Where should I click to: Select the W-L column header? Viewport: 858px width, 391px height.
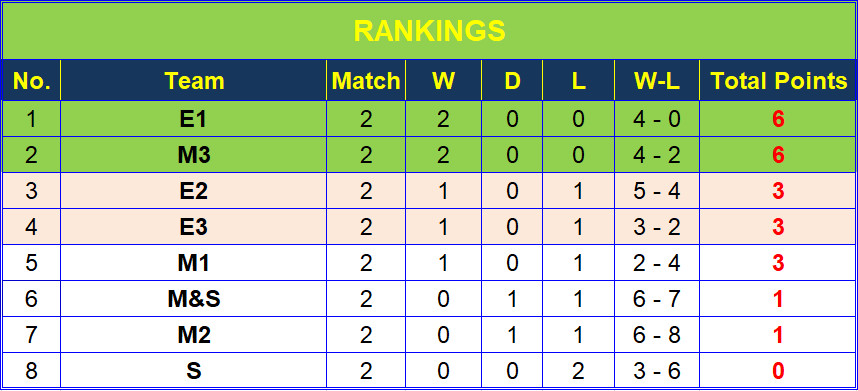[657, 80]
